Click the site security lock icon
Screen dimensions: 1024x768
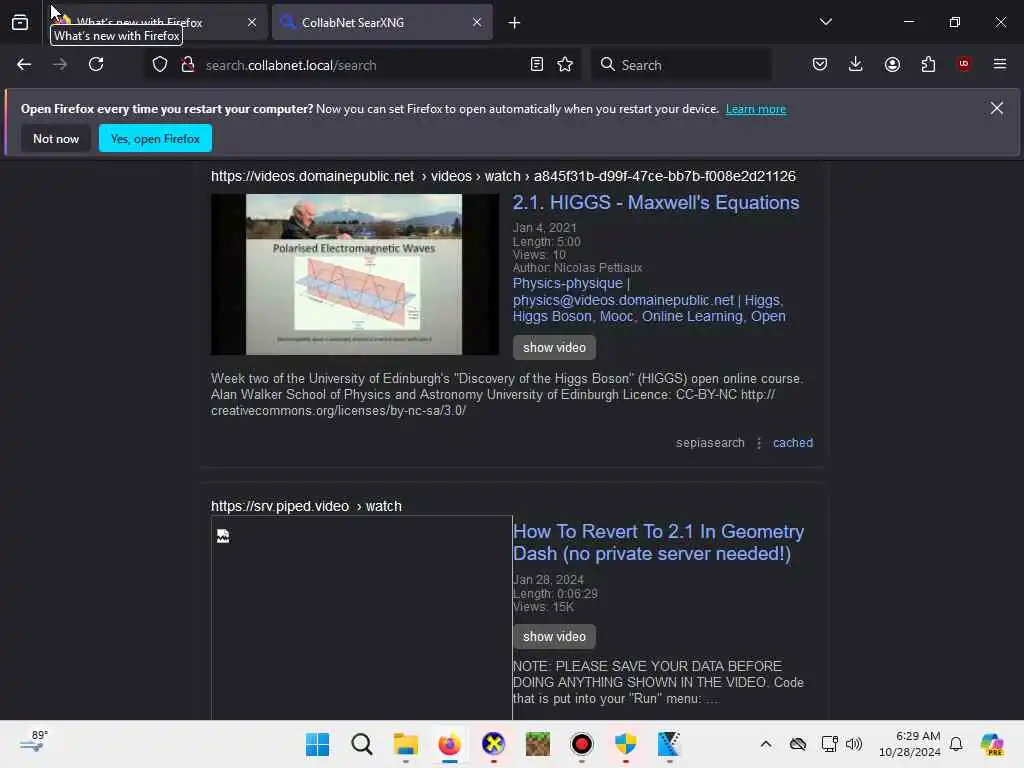coord(188,65)
